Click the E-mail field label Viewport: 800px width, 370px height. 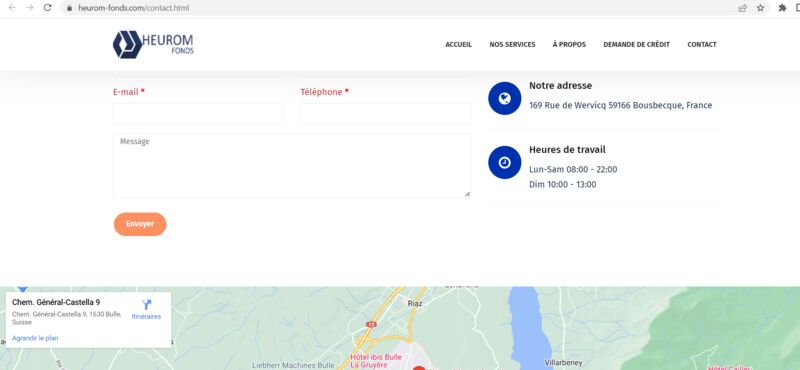click(x=129, y=92)
